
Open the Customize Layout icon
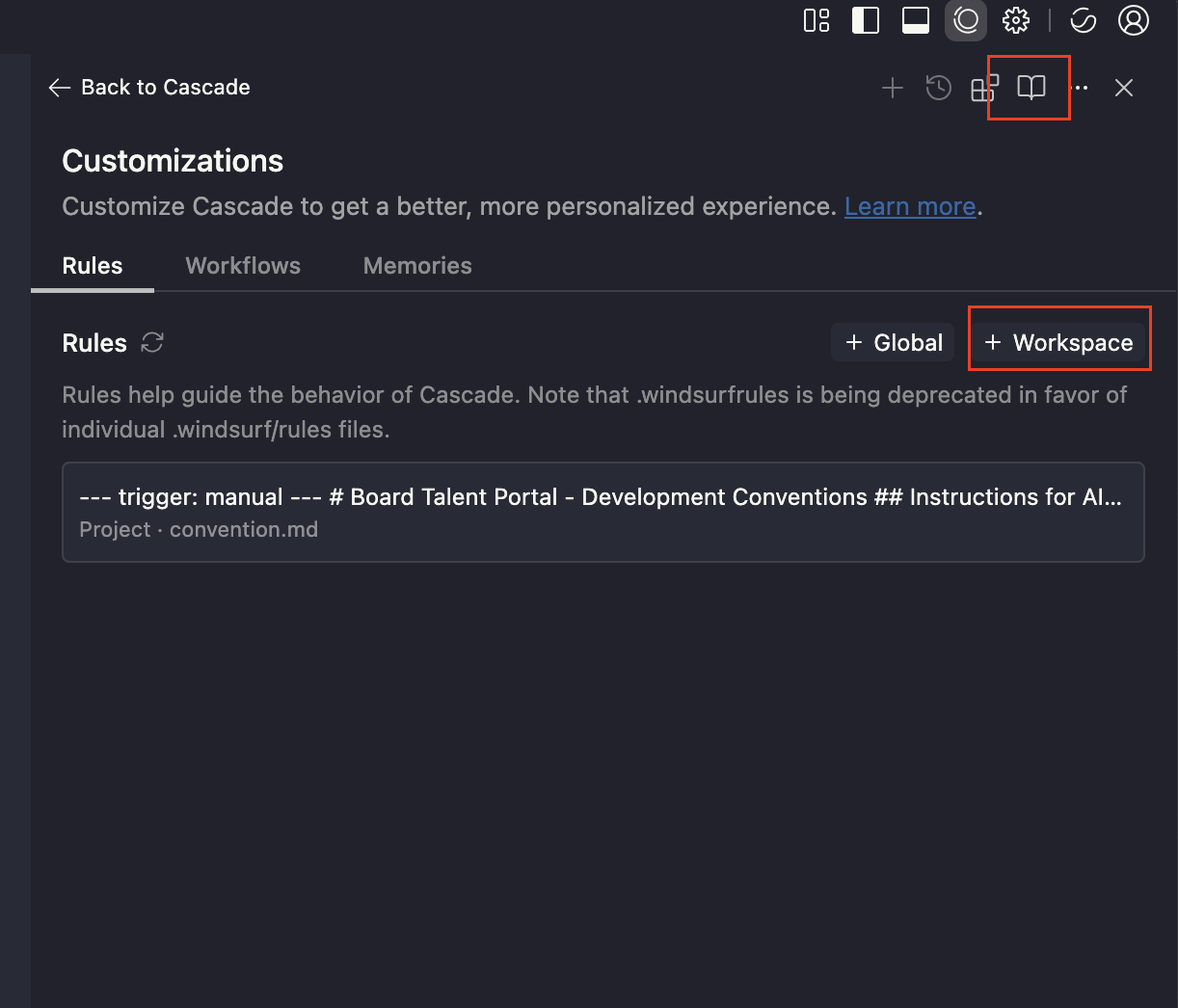tap(817, 20)
